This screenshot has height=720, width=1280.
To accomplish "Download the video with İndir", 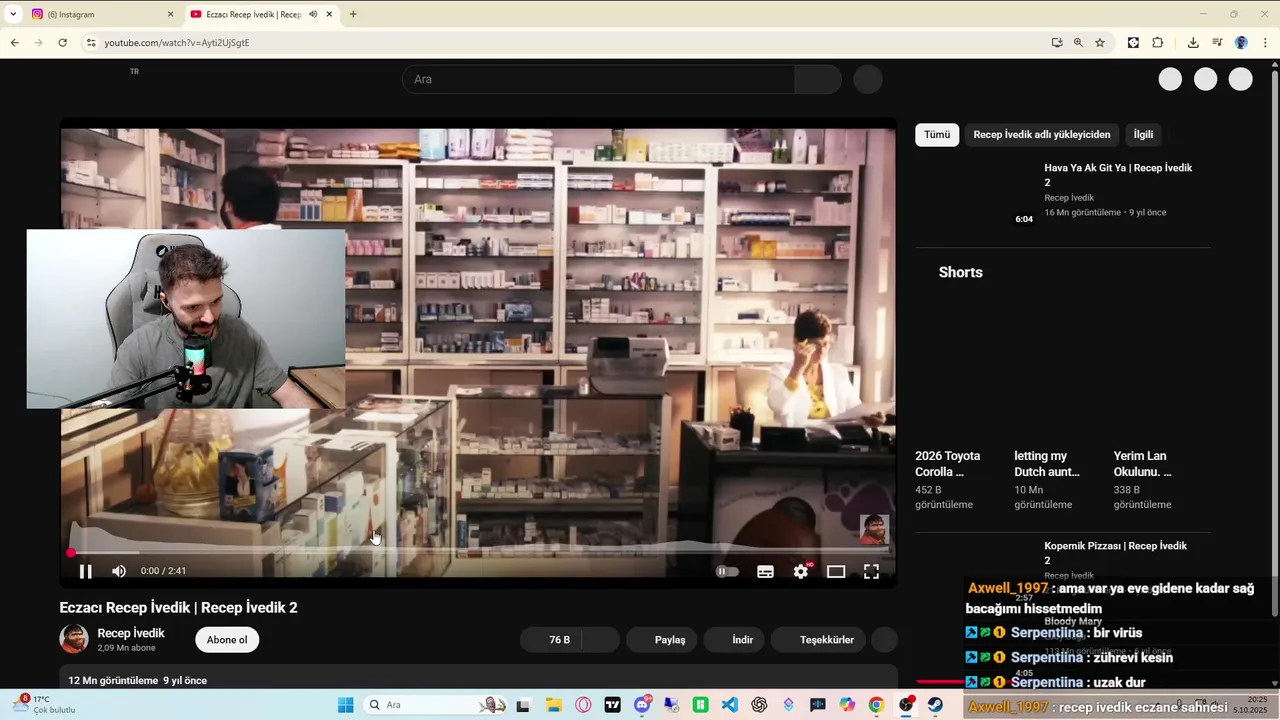I will (735, 640).
